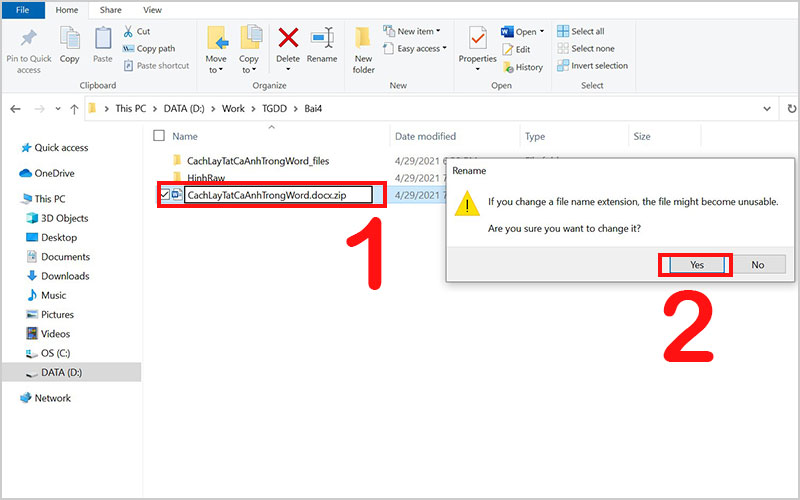Image resolution: width=800 pixels, height=500 pixels.
Task: Open OneDrive in sidebar
Action: pyautogui.click(x=47, y=173)
